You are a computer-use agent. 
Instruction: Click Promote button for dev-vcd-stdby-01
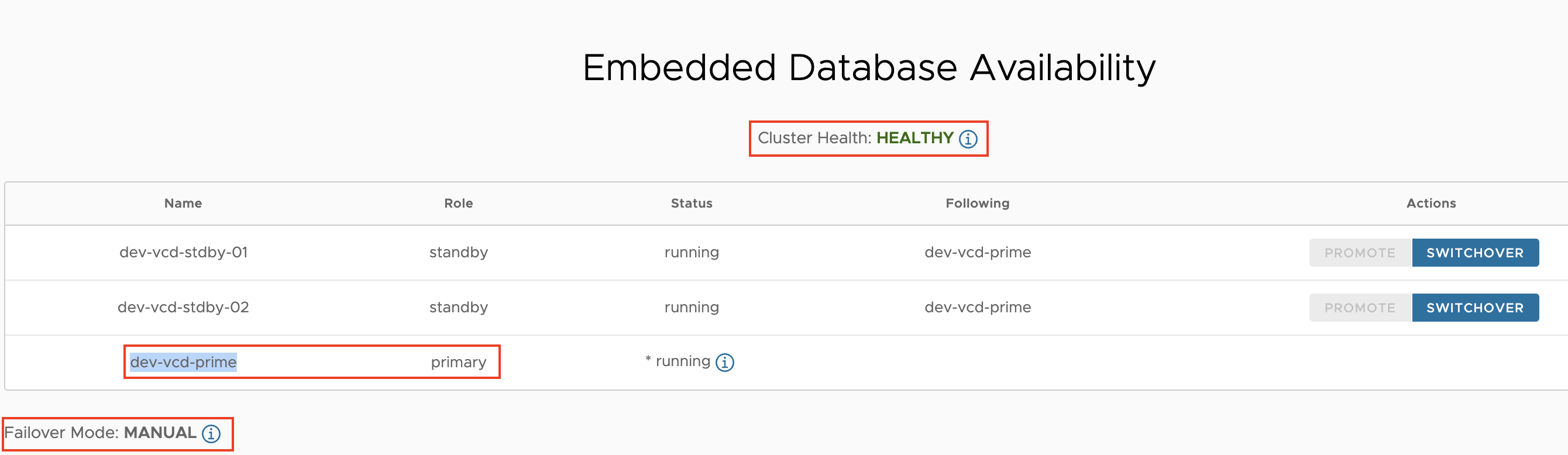tap(1359, 253)
